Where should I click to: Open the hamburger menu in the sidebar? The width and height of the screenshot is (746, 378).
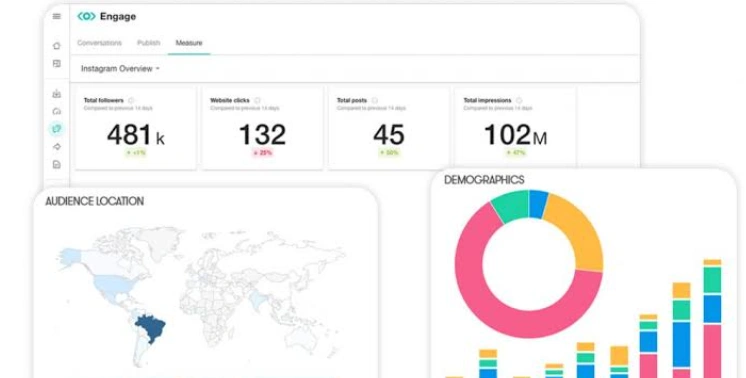point(57,16)
